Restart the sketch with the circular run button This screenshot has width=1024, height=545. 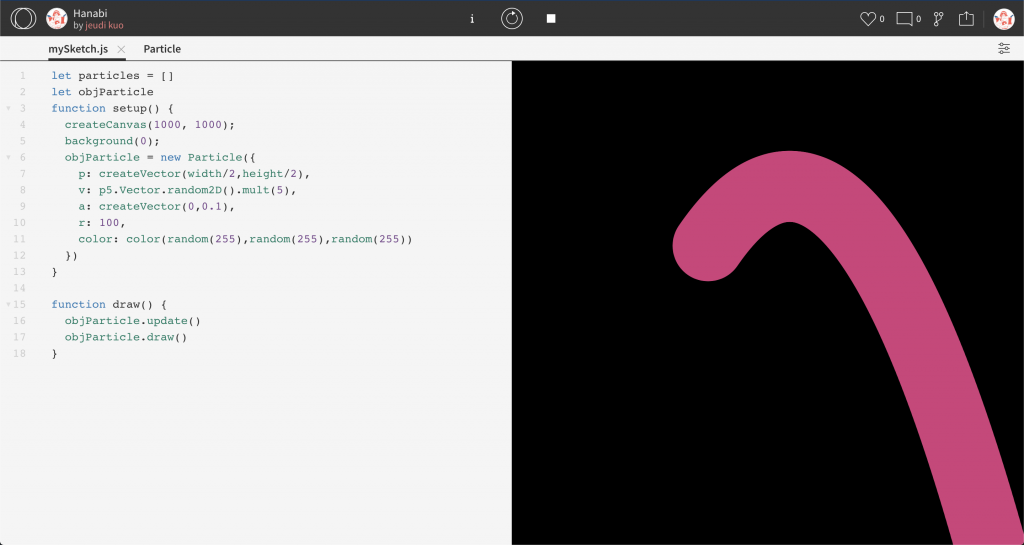(512, 18)
